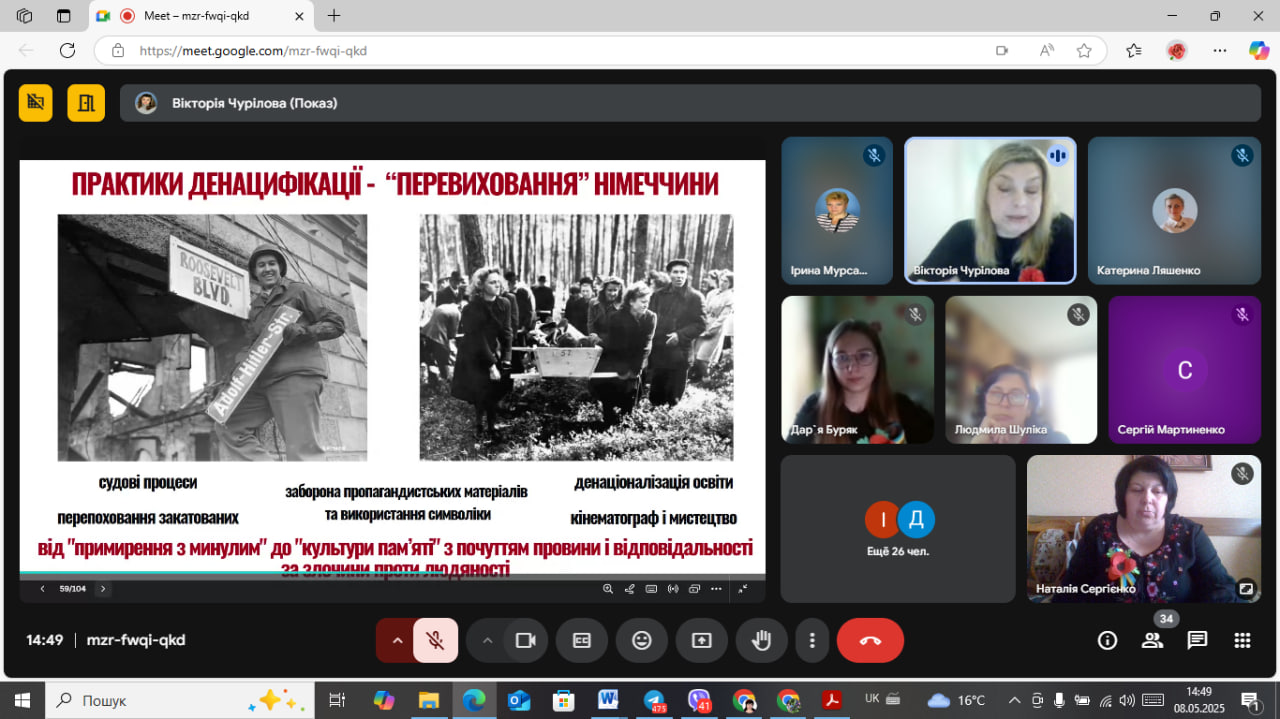
Task: Open meeting details info icon
Action: 1107,640
